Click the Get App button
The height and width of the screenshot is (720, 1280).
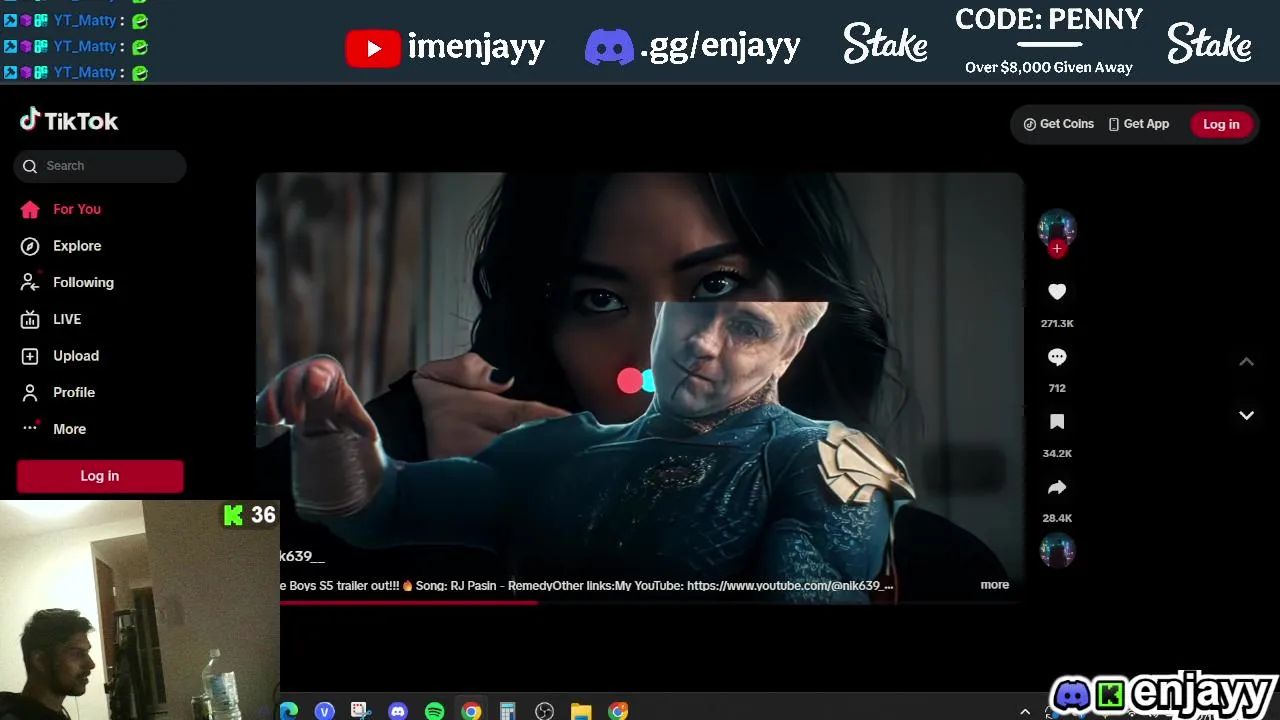(1138, 124)
